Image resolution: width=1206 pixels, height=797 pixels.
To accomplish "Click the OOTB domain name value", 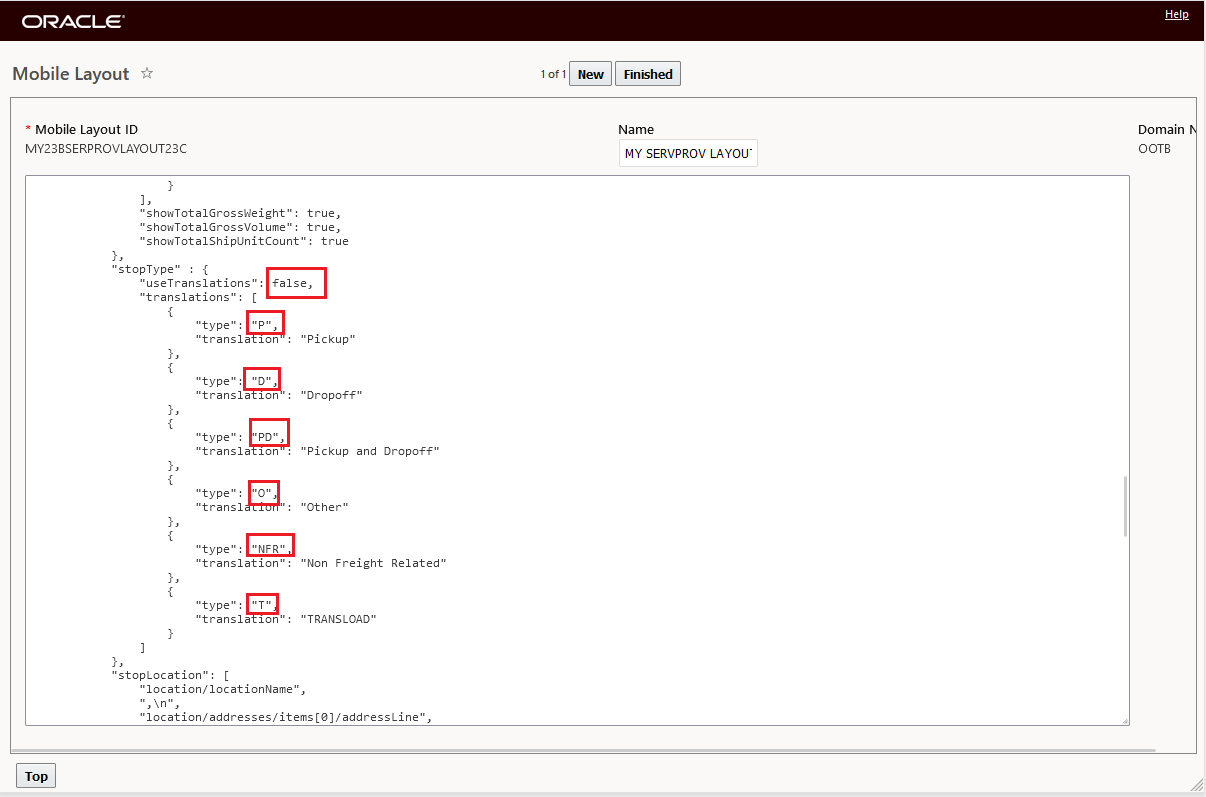I will (1154, 149).
